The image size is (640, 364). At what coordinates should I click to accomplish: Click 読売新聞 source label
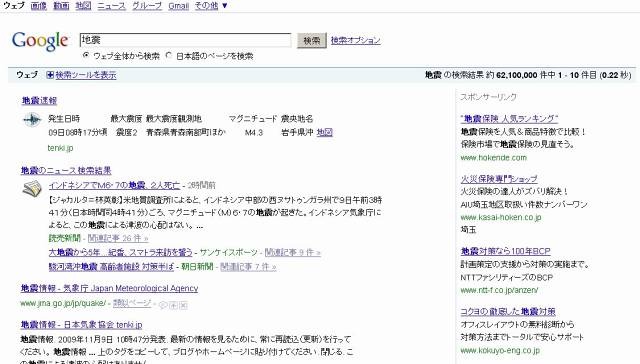[64, 238]
